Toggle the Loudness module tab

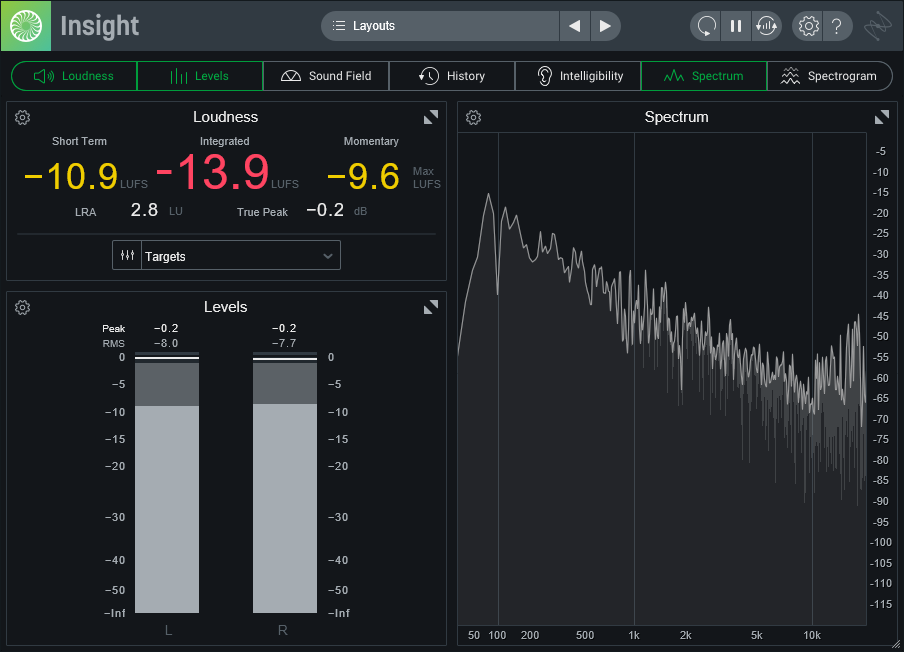click(x=74, y=76)
